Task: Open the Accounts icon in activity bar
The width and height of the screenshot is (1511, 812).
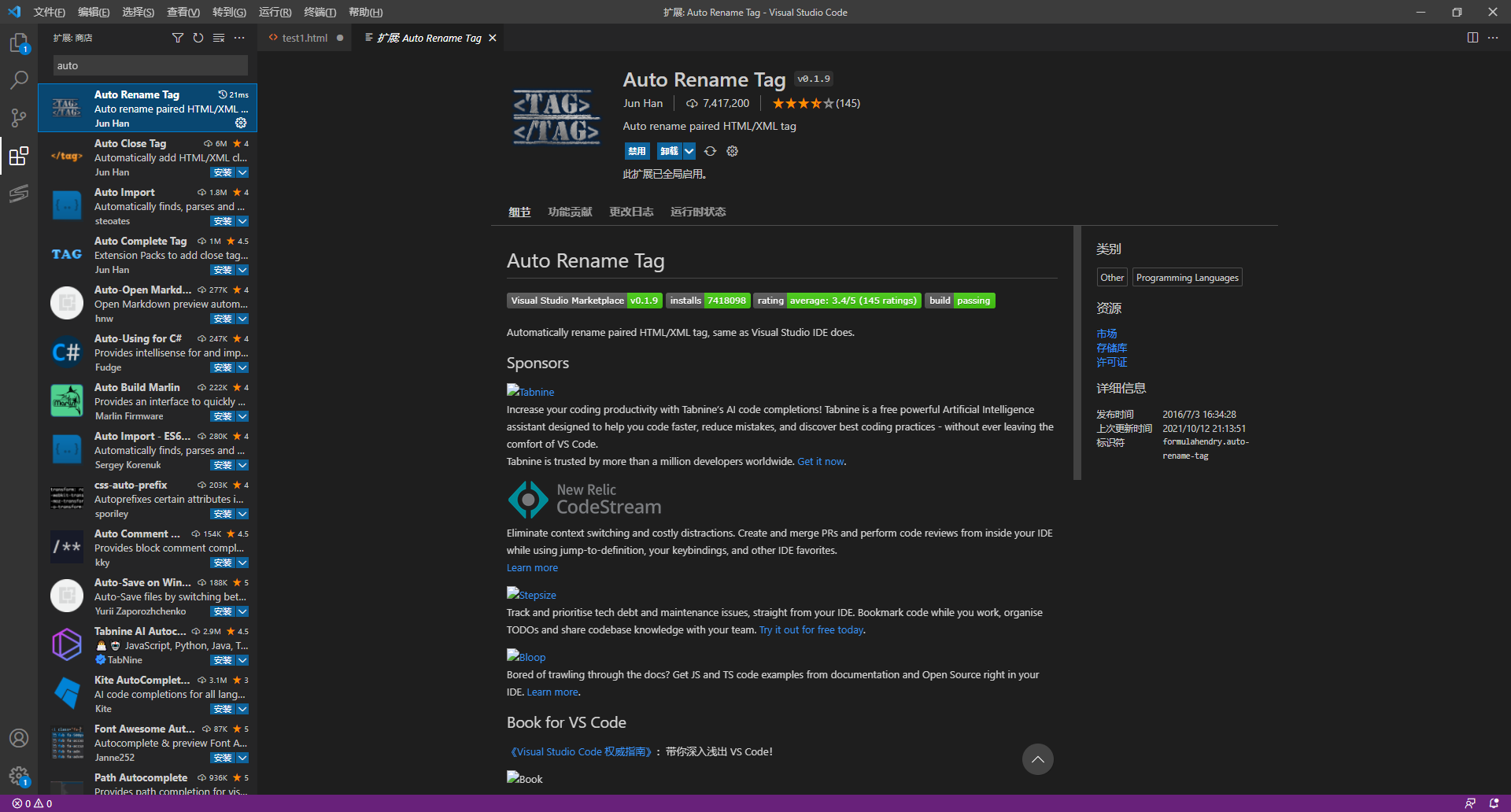Action: pos(19,738)
